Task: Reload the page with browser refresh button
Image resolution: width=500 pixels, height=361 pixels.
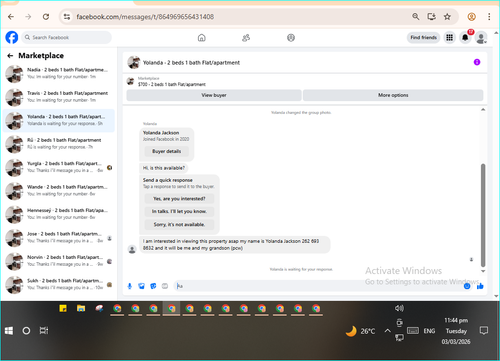Action: point(46,17)
